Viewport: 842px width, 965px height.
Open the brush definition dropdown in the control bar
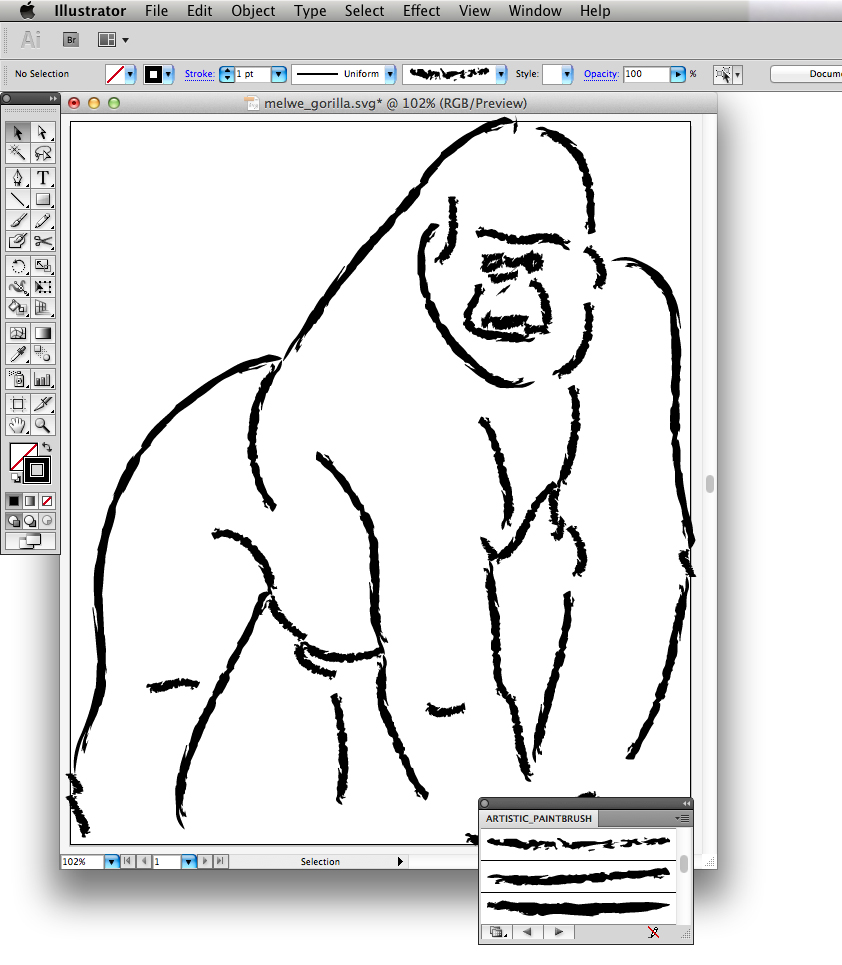coord(499,74)
